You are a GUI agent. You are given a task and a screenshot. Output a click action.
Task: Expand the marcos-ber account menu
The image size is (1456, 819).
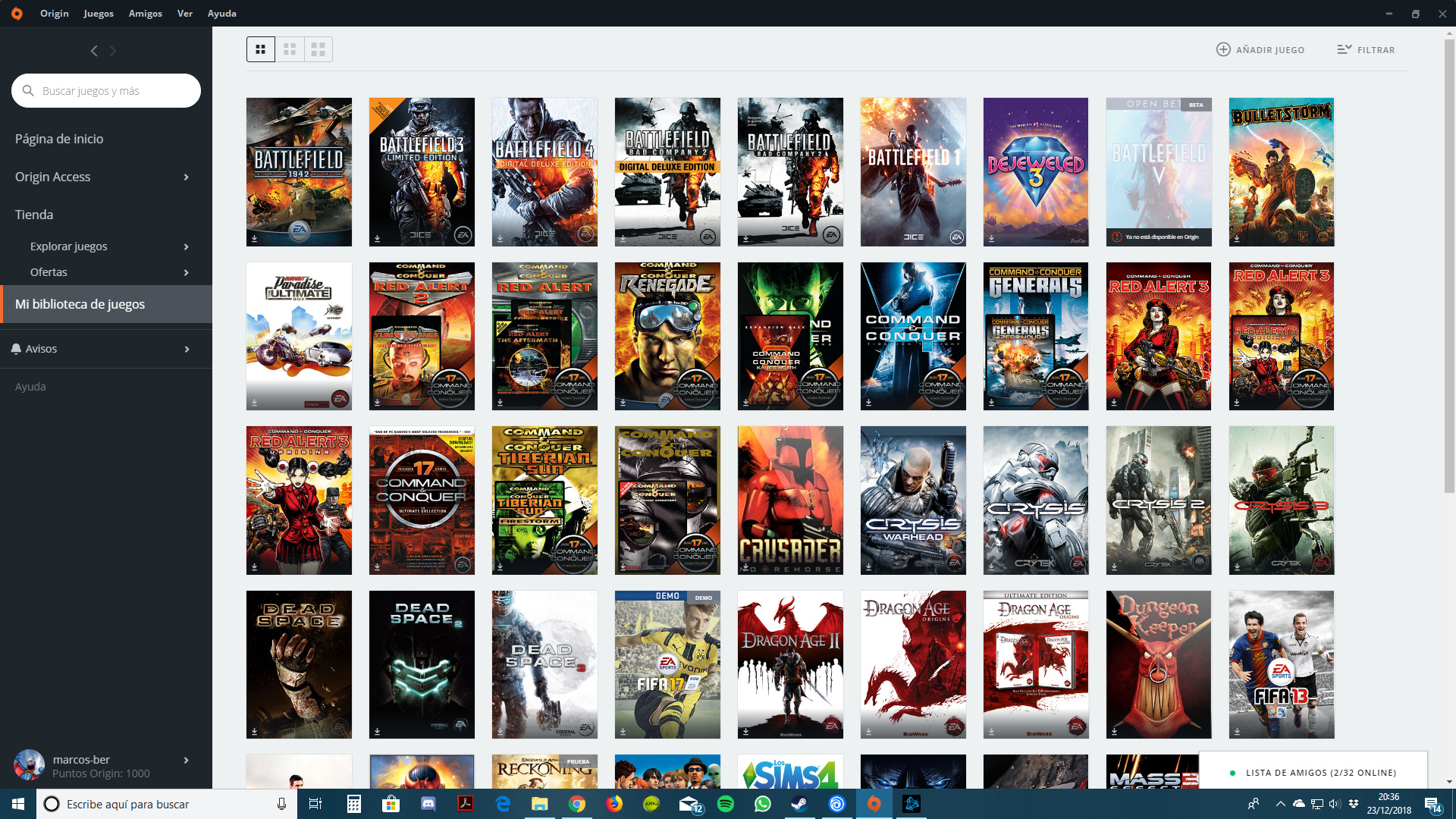click(x=186, y=760)
